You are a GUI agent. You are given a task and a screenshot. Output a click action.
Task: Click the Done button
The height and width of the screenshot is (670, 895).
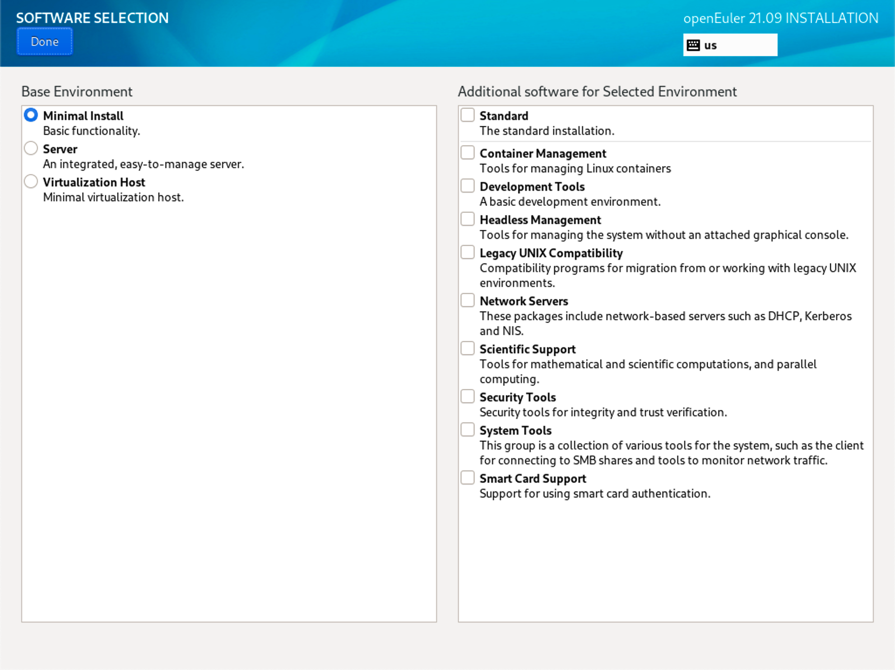(44, 42)
